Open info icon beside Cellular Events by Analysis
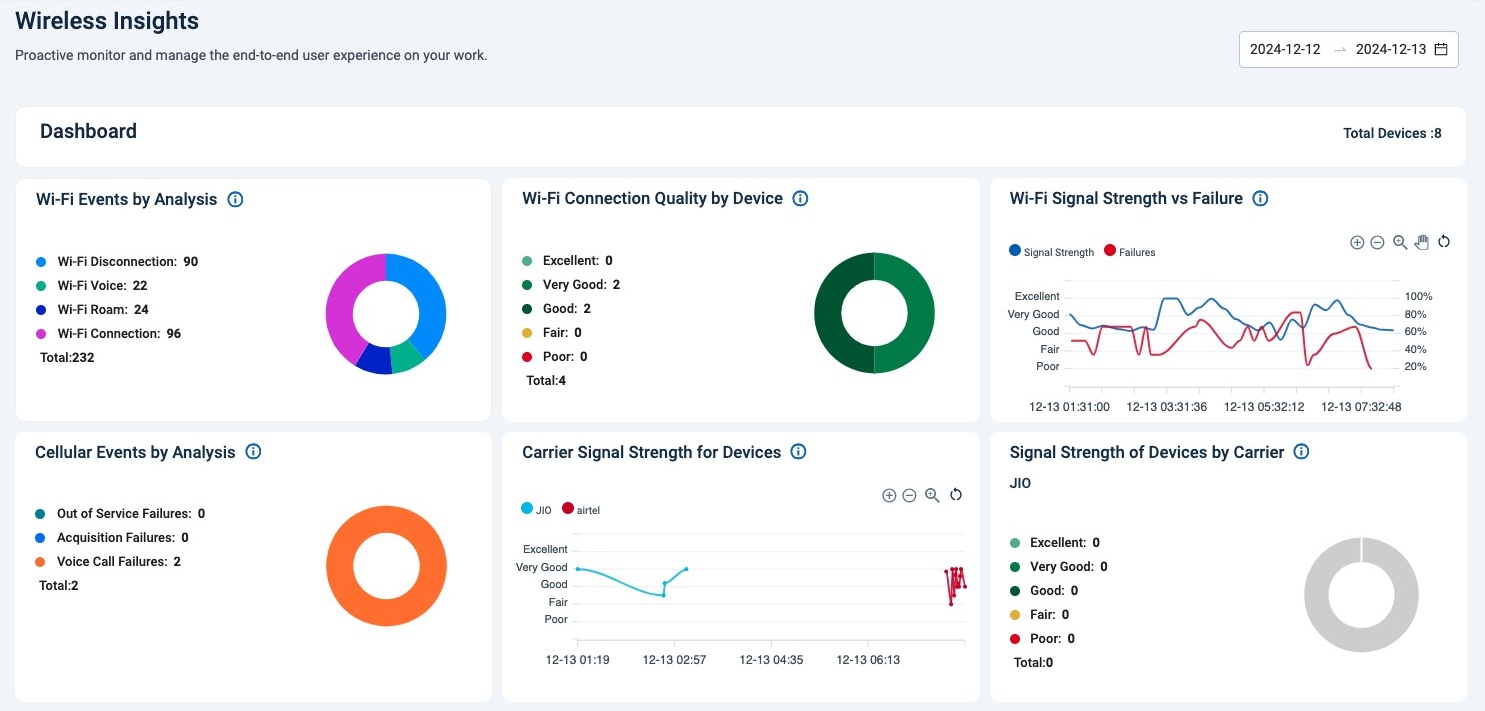The height and width of the screenshot is (711, 1485). click(253, 452)
